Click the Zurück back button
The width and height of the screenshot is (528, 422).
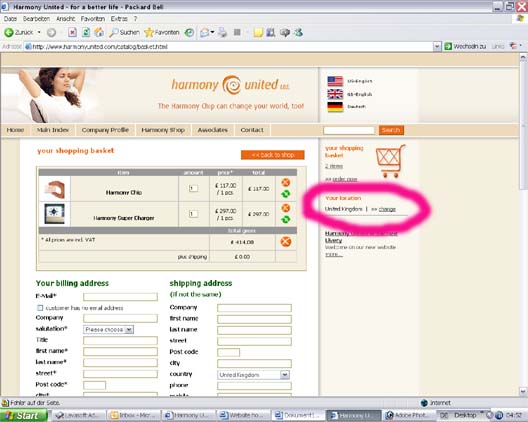click(x=19, y=32)
